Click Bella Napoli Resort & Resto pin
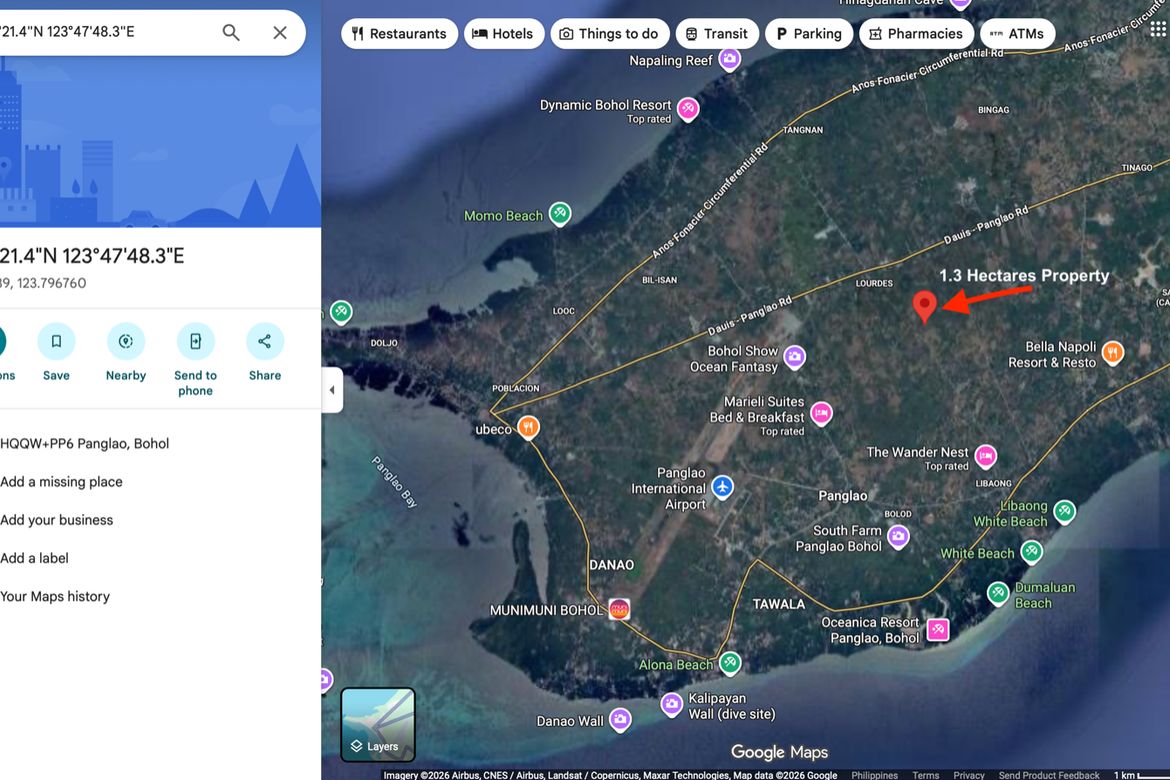Screen dimensions: 1170x780 point(1113,352)
